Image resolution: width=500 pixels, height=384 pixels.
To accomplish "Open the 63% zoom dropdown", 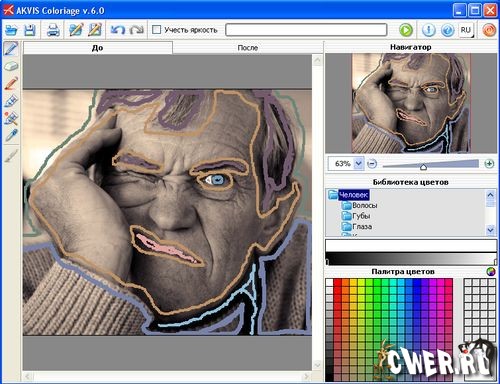I will pyautogui.click(x=358, y=163).
